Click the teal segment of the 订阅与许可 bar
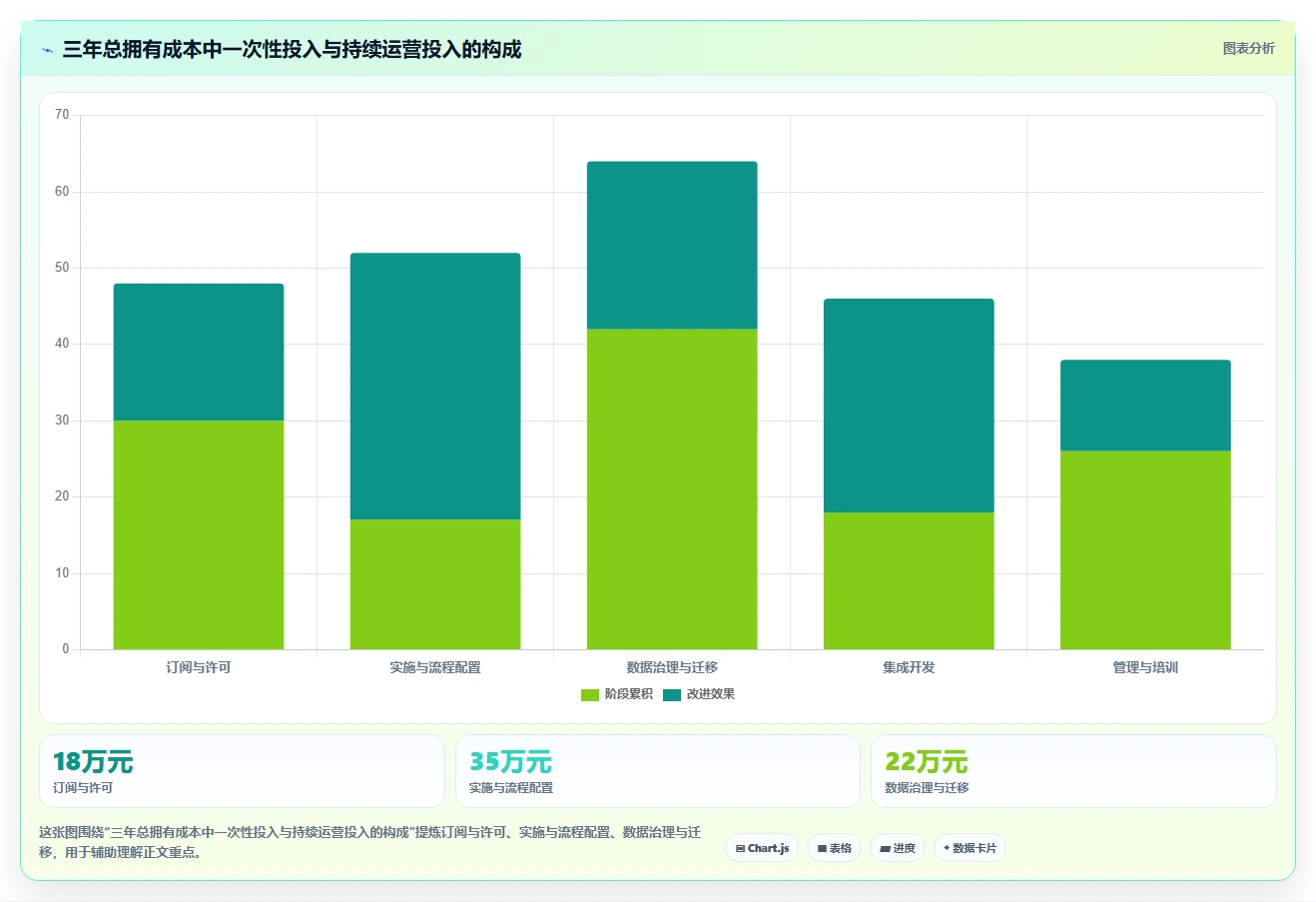 pos(199,352)
